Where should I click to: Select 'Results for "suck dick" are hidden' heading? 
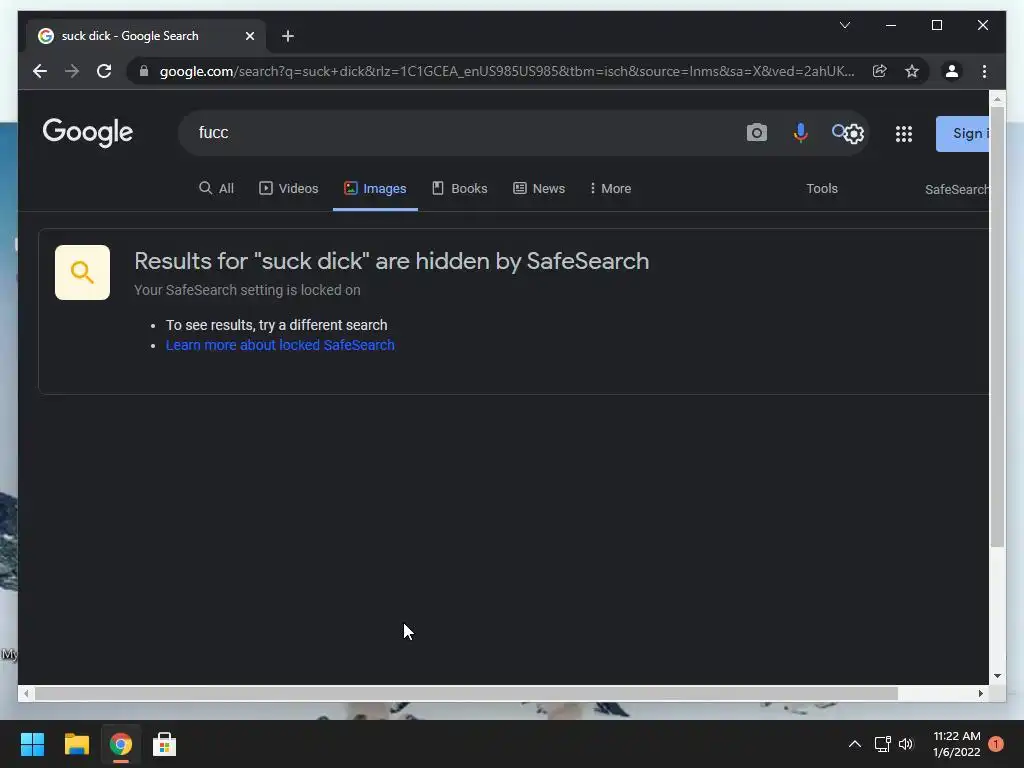[x=391, y=261]
